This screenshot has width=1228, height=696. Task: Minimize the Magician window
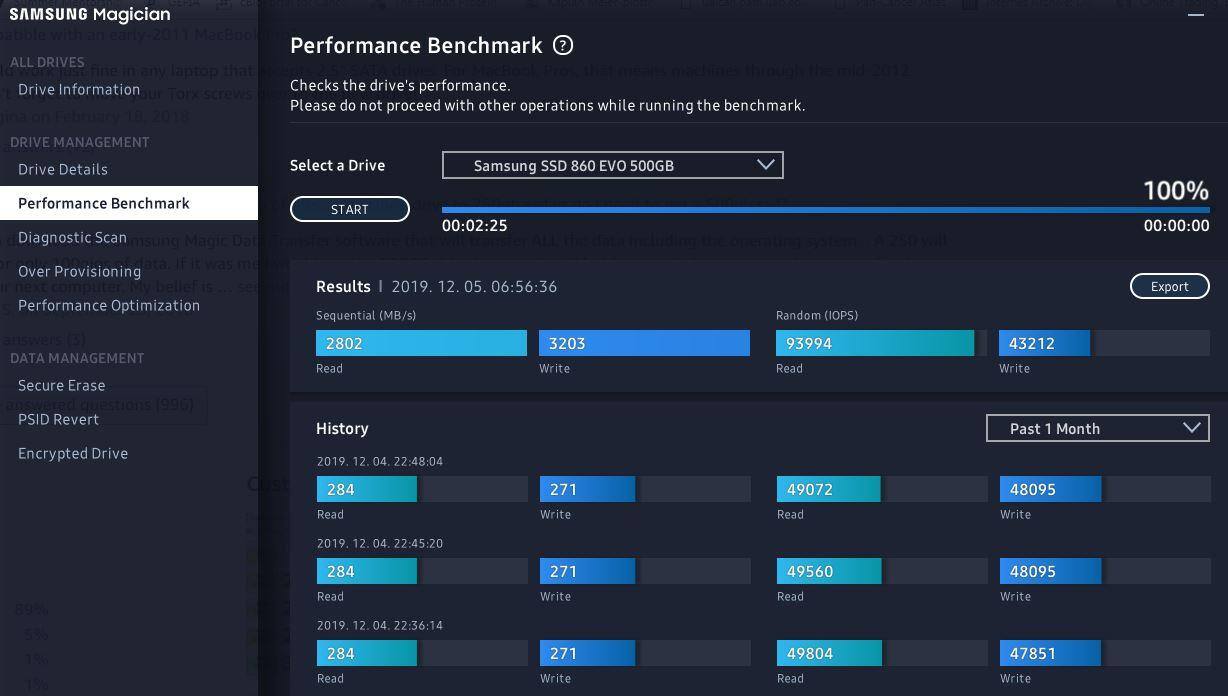(1195, 14)
